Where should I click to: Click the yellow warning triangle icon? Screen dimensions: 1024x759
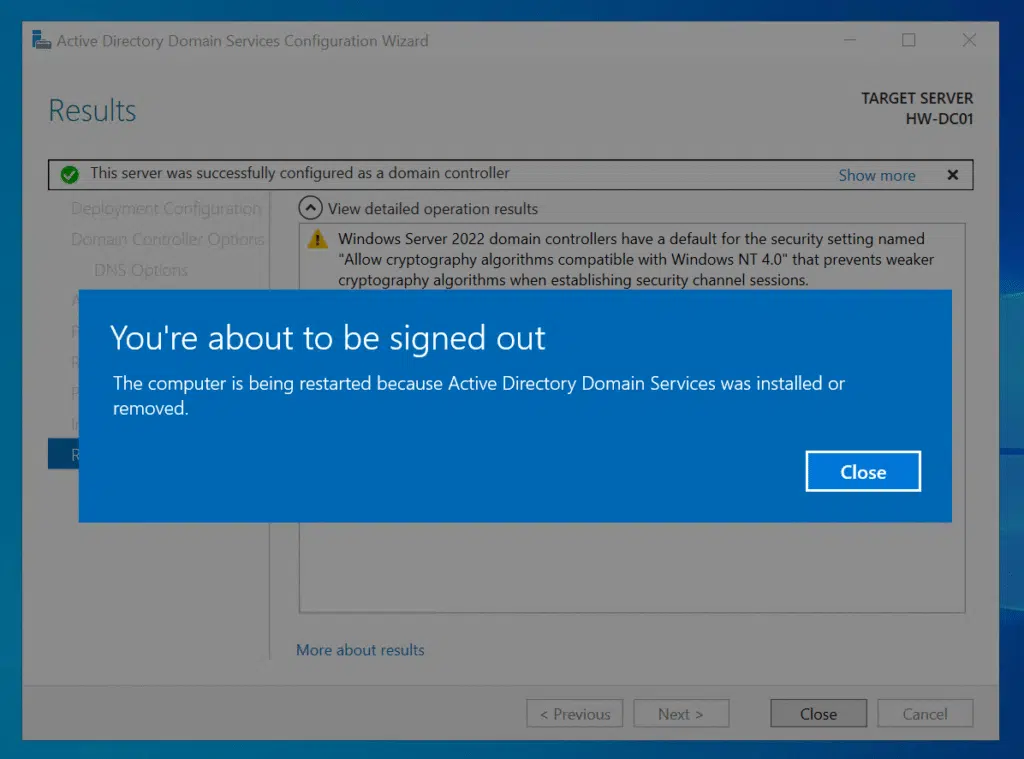pos(317,239)
